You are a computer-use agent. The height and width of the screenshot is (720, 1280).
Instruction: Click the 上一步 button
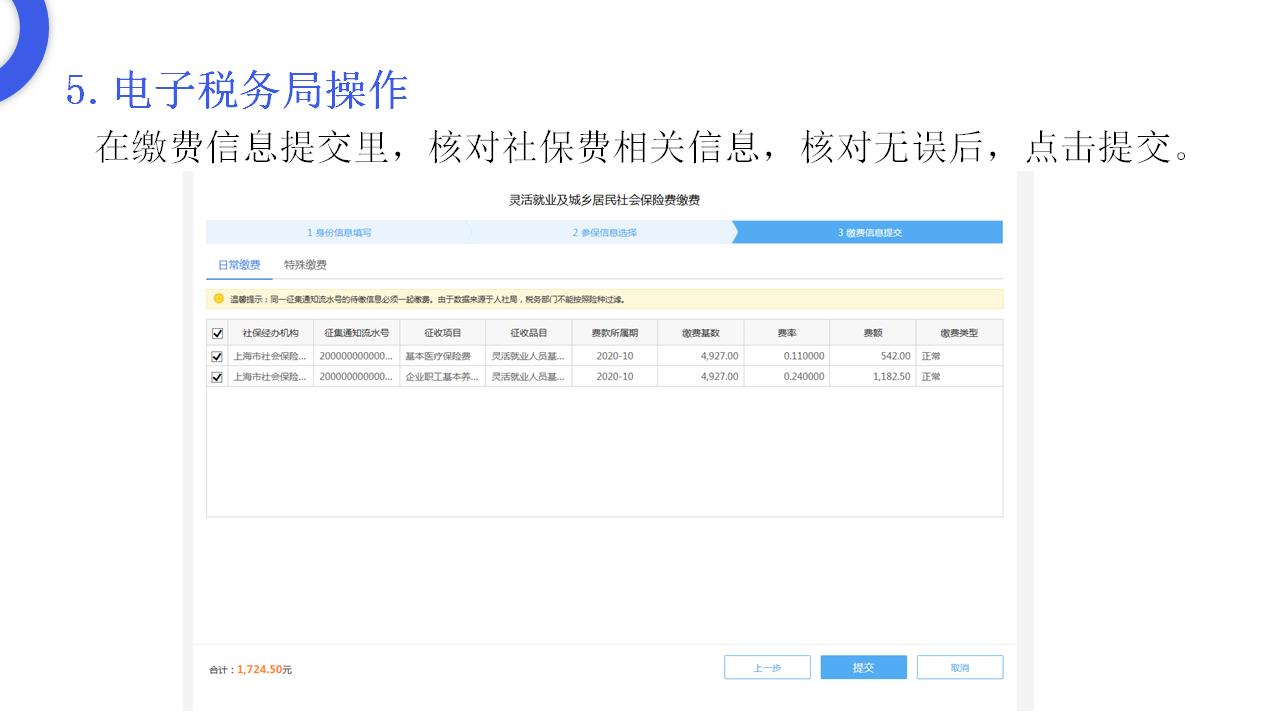click(x=767, y=667)
